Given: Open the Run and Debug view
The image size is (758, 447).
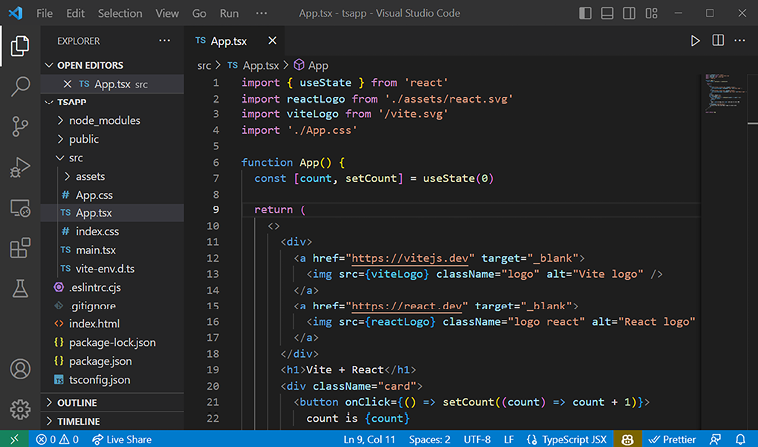Looking at the screenshot, I should [20, 167].
